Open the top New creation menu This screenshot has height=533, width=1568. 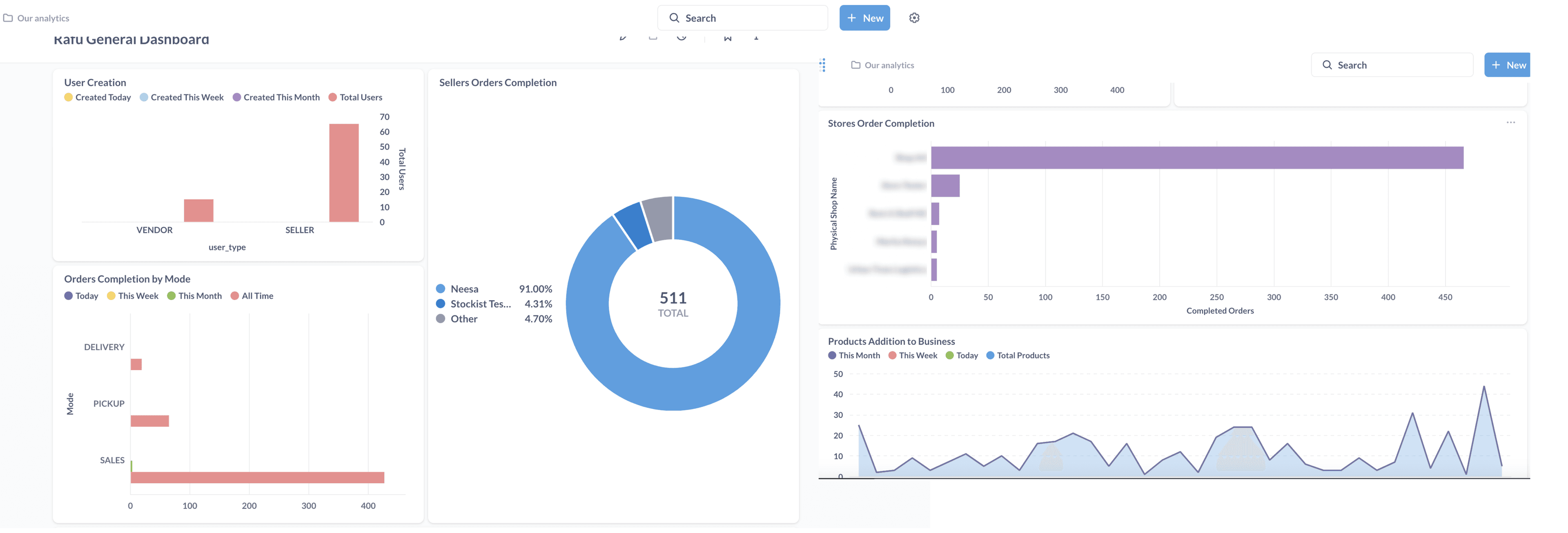864,18
